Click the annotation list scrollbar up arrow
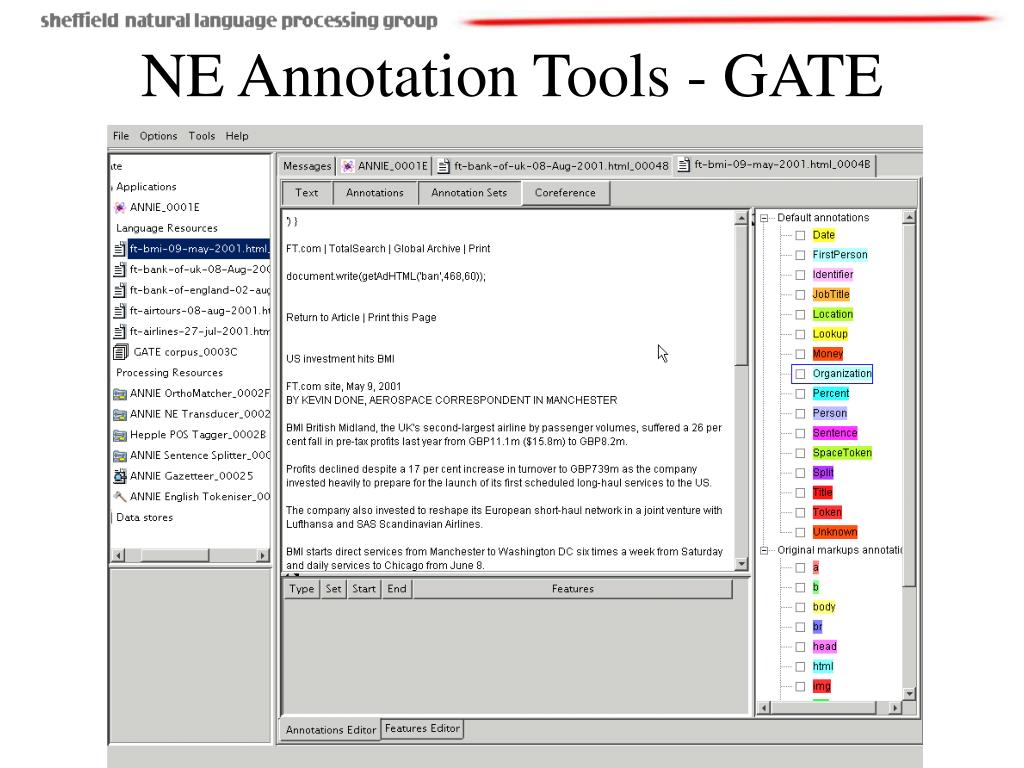 (909, 217)
